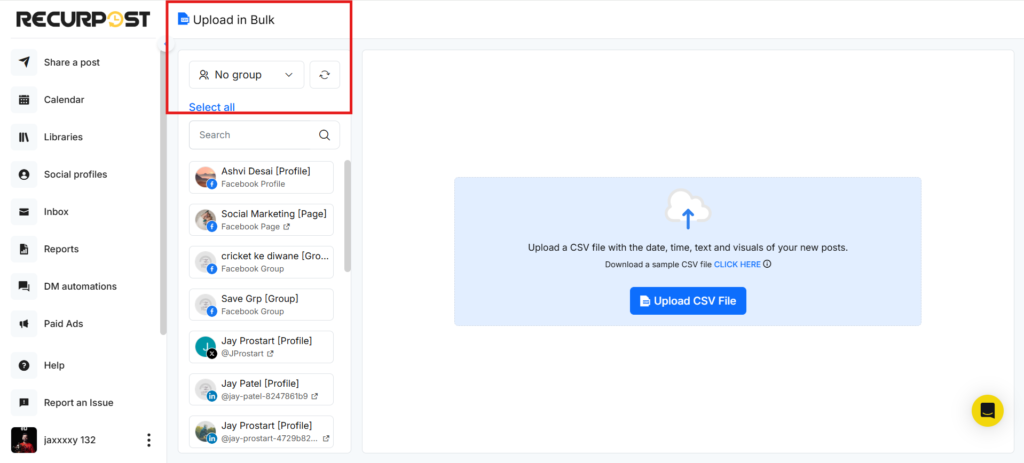Click the Upload in Bulk heading text
1024x463 pixels.
click(x=234, y=20)
